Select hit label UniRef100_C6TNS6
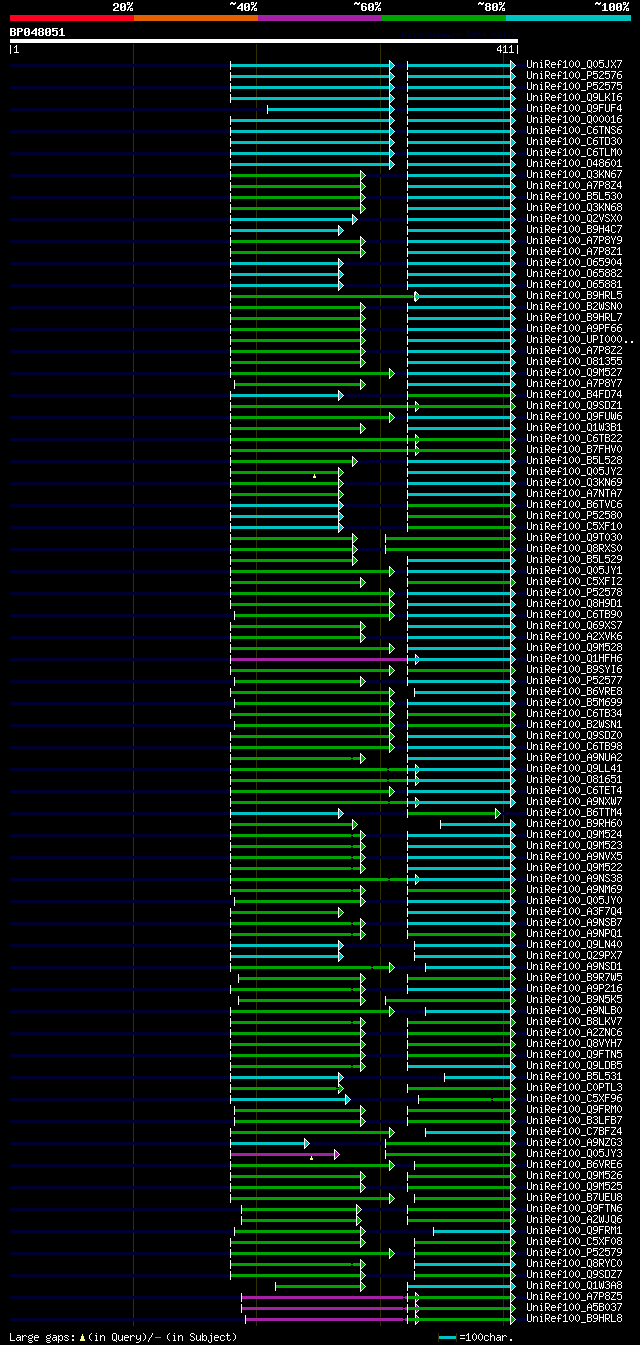Screen dimensions: 640x1345 574,130
